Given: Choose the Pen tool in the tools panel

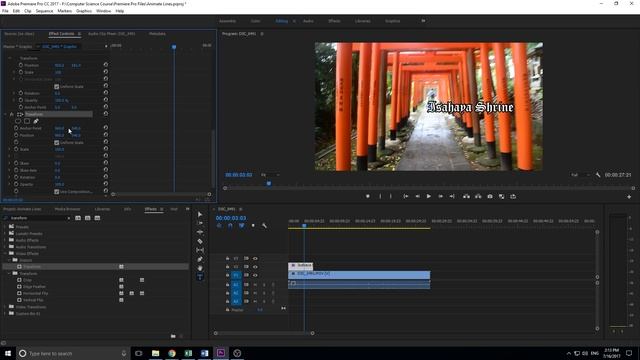Looking at the screenshot, I should (200, 259).
